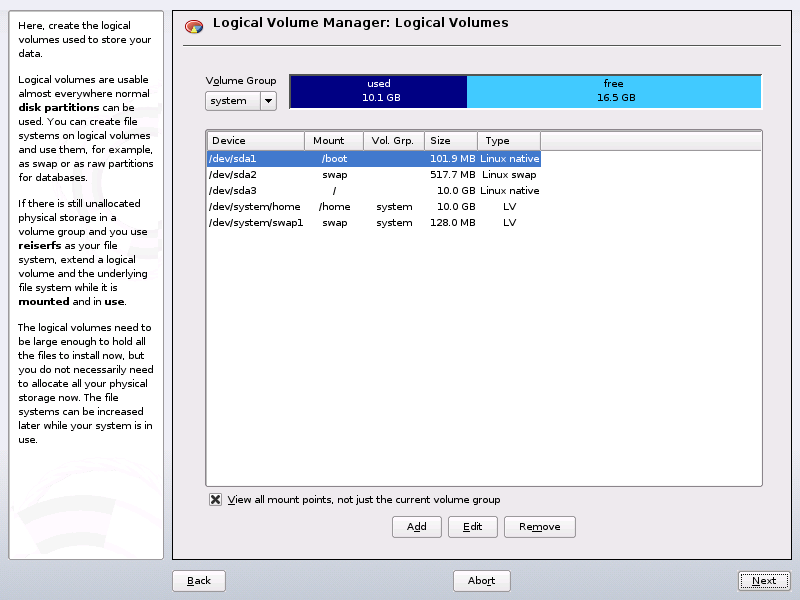Click the Volume Group label
The width and height of the screenshot is (800, 600).
tap(241, 81)
